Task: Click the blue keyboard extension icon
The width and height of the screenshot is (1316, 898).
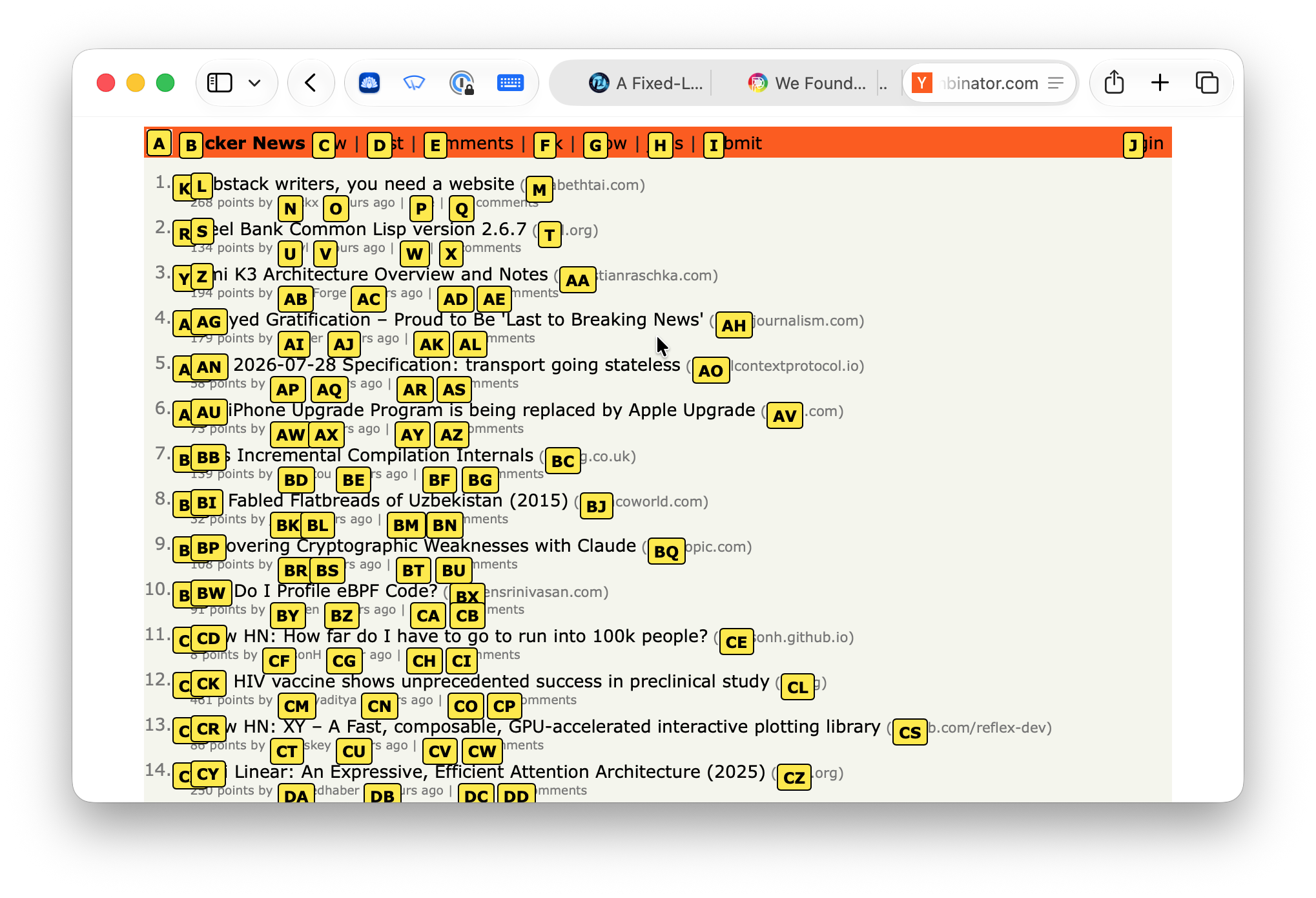Action: point(510,83)
